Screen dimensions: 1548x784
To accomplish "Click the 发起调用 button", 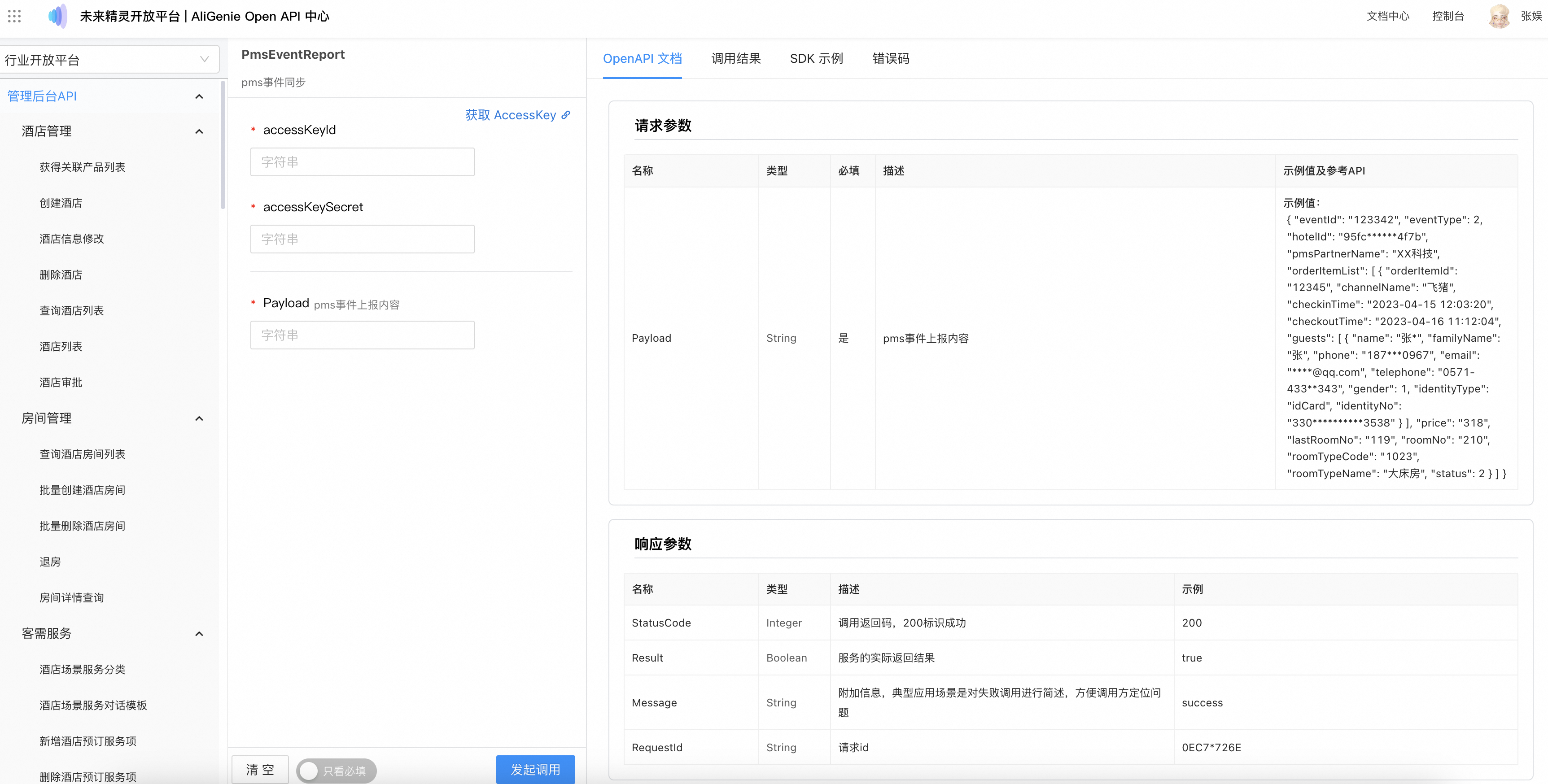I will click(535, 770).
